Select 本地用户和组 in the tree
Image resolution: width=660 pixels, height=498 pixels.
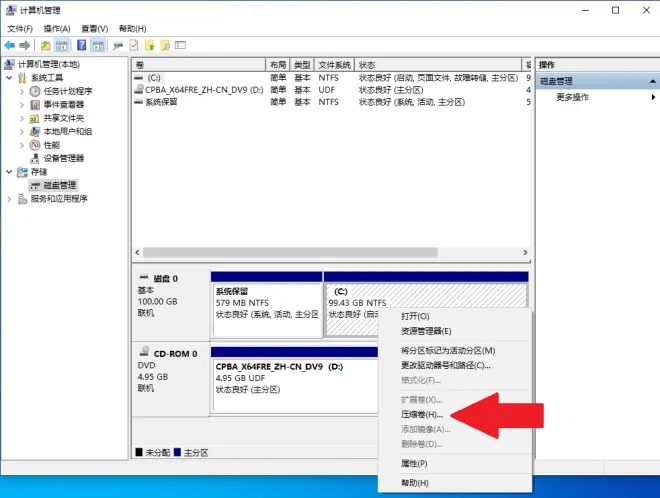click(67, 131)
